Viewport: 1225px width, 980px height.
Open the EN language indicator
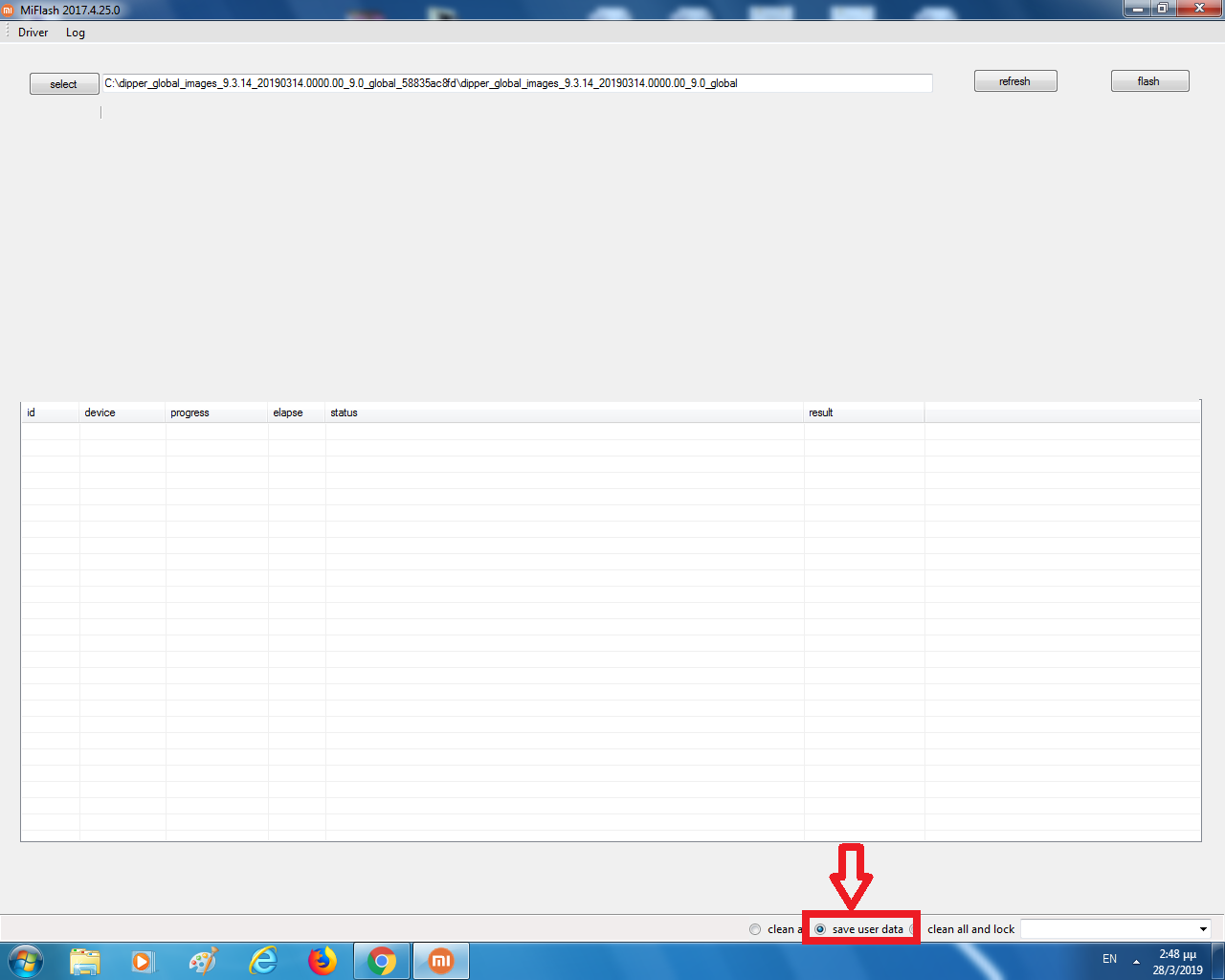[x=1109, y=959]
